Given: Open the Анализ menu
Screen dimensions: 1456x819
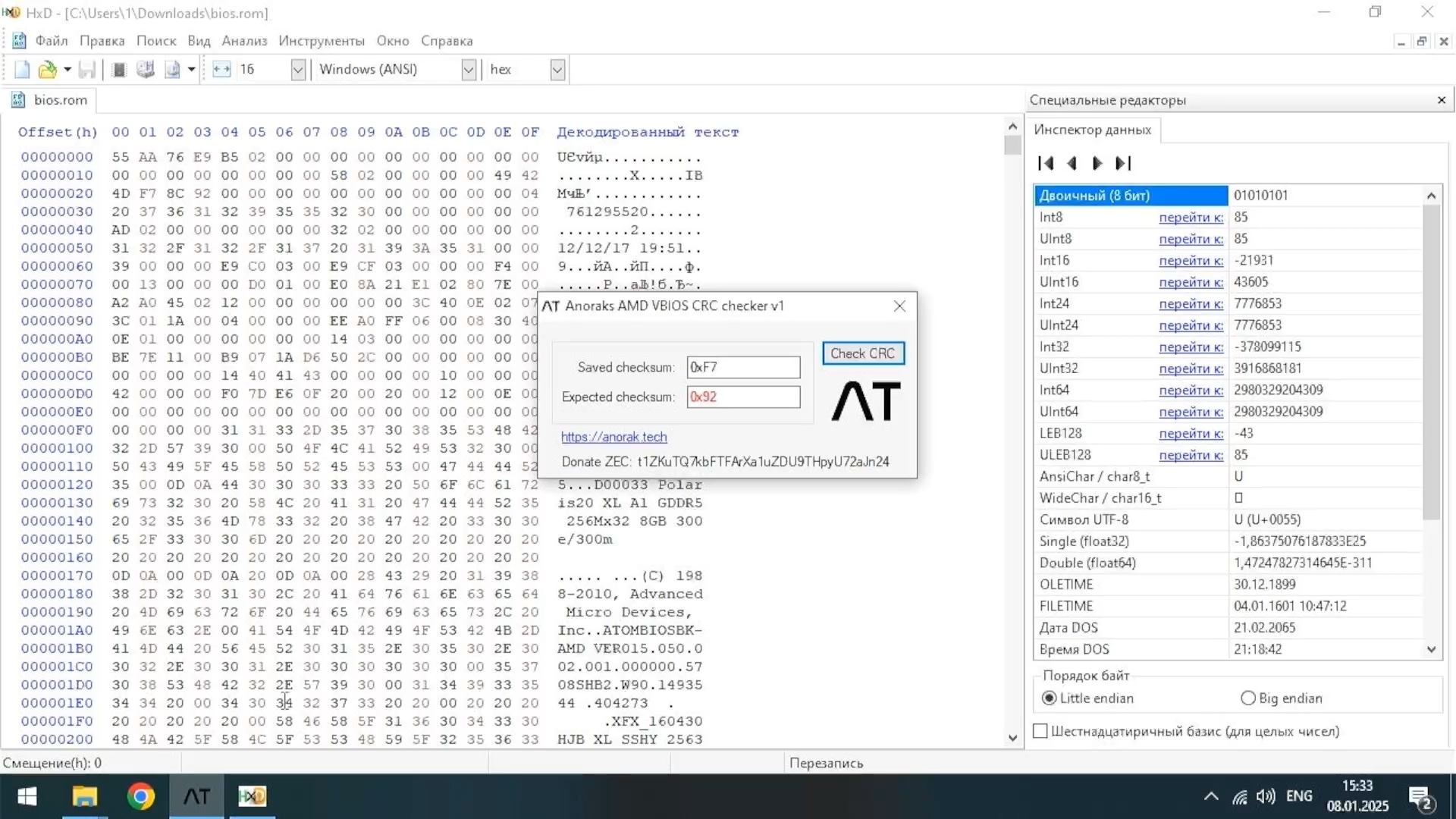Looking at the screenshot, I should point(244,41).
